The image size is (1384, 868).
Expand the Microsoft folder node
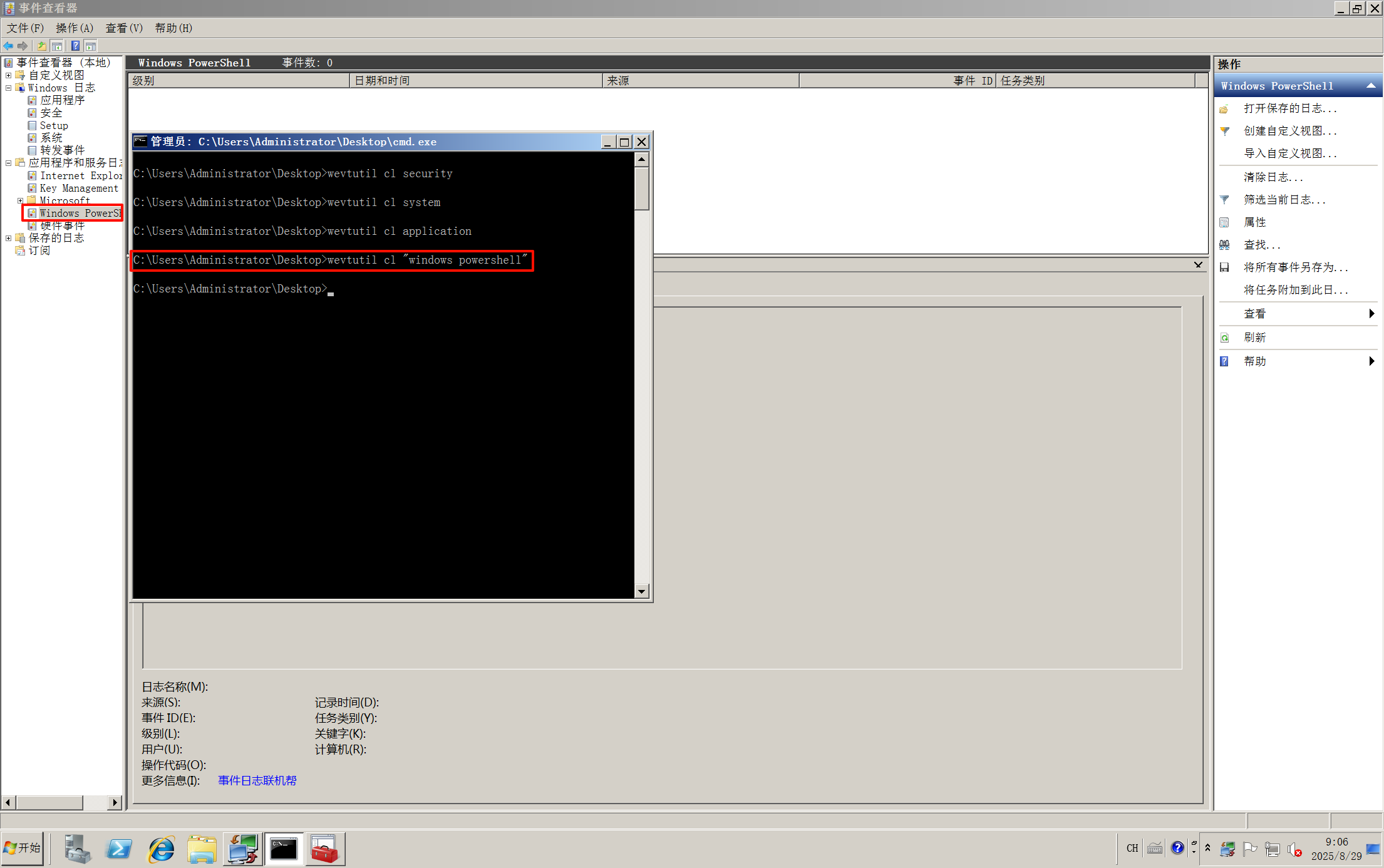click(x=20, y=200)
